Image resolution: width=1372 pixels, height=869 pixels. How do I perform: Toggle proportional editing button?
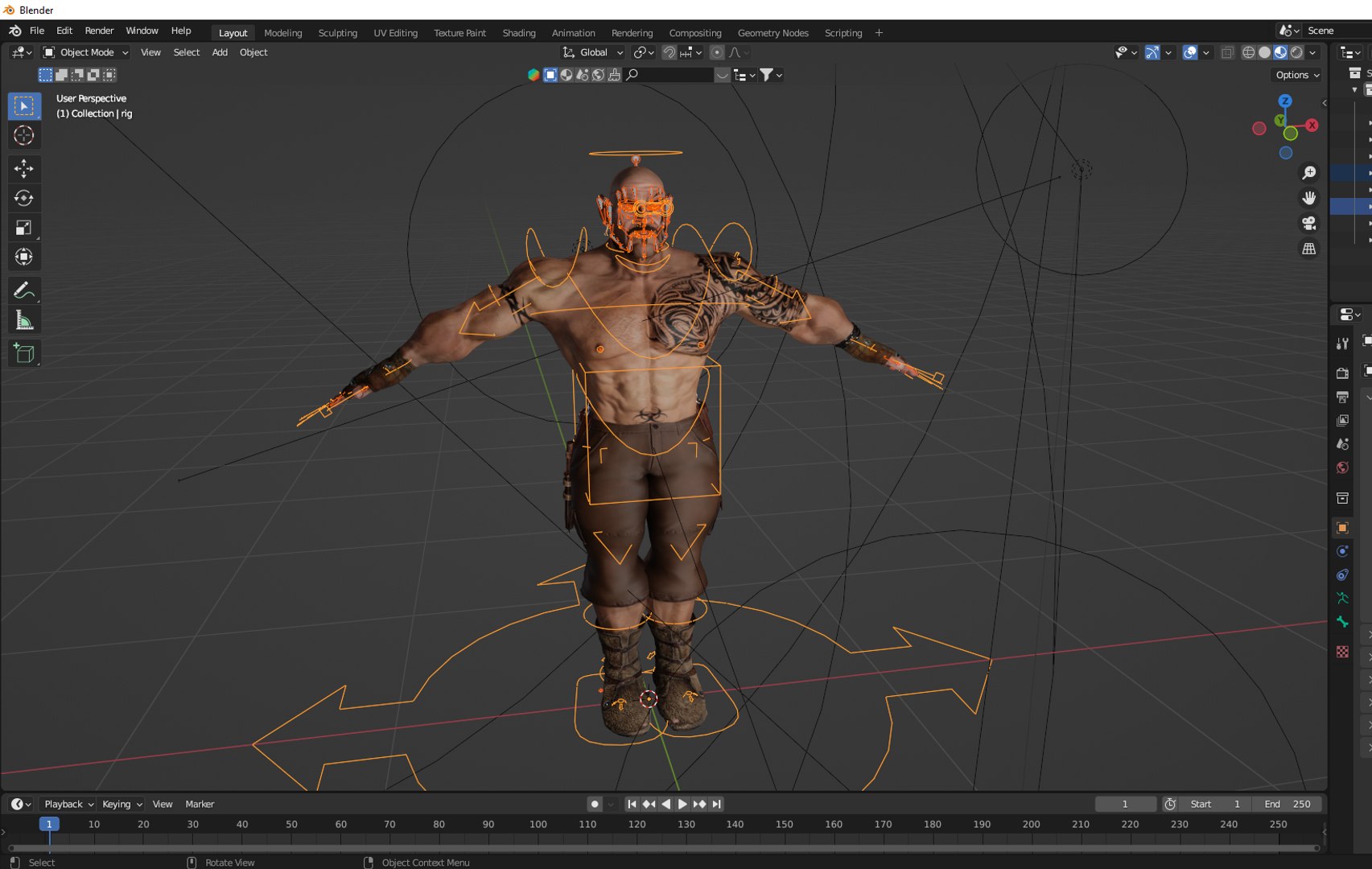(716, 52)
